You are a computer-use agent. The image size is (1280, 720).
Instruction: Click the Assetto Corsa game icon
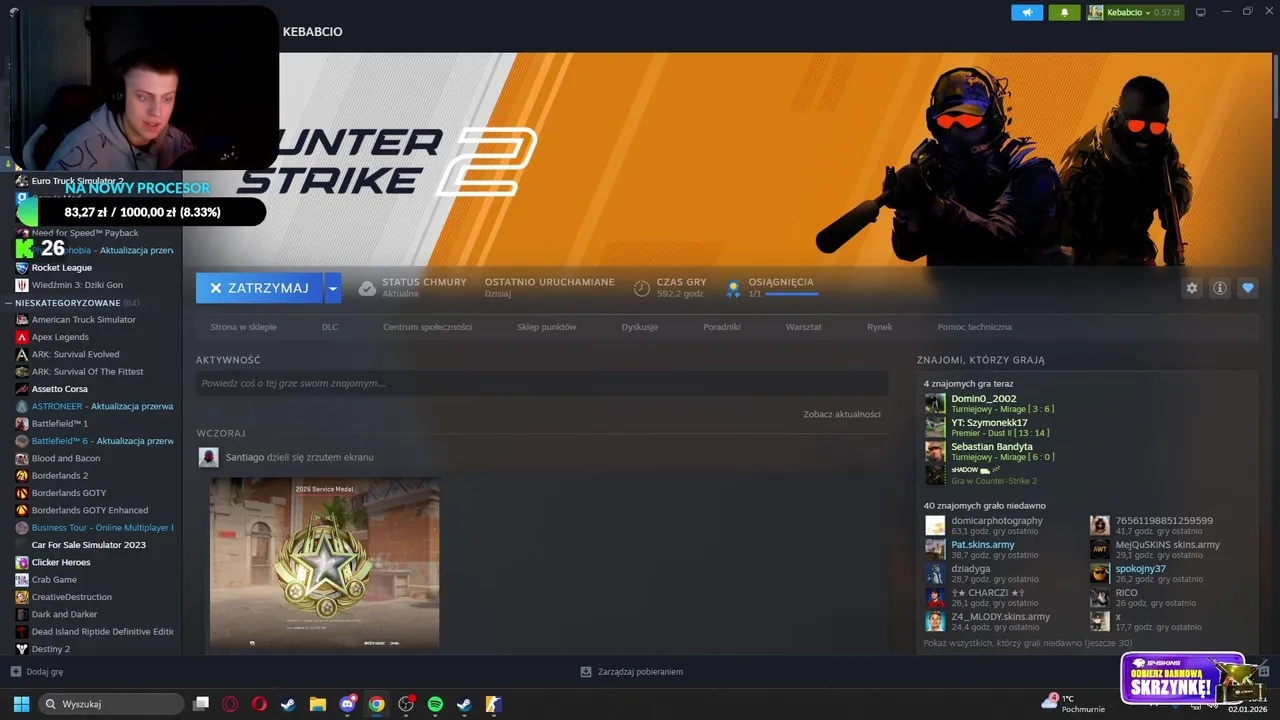(22, 389)
